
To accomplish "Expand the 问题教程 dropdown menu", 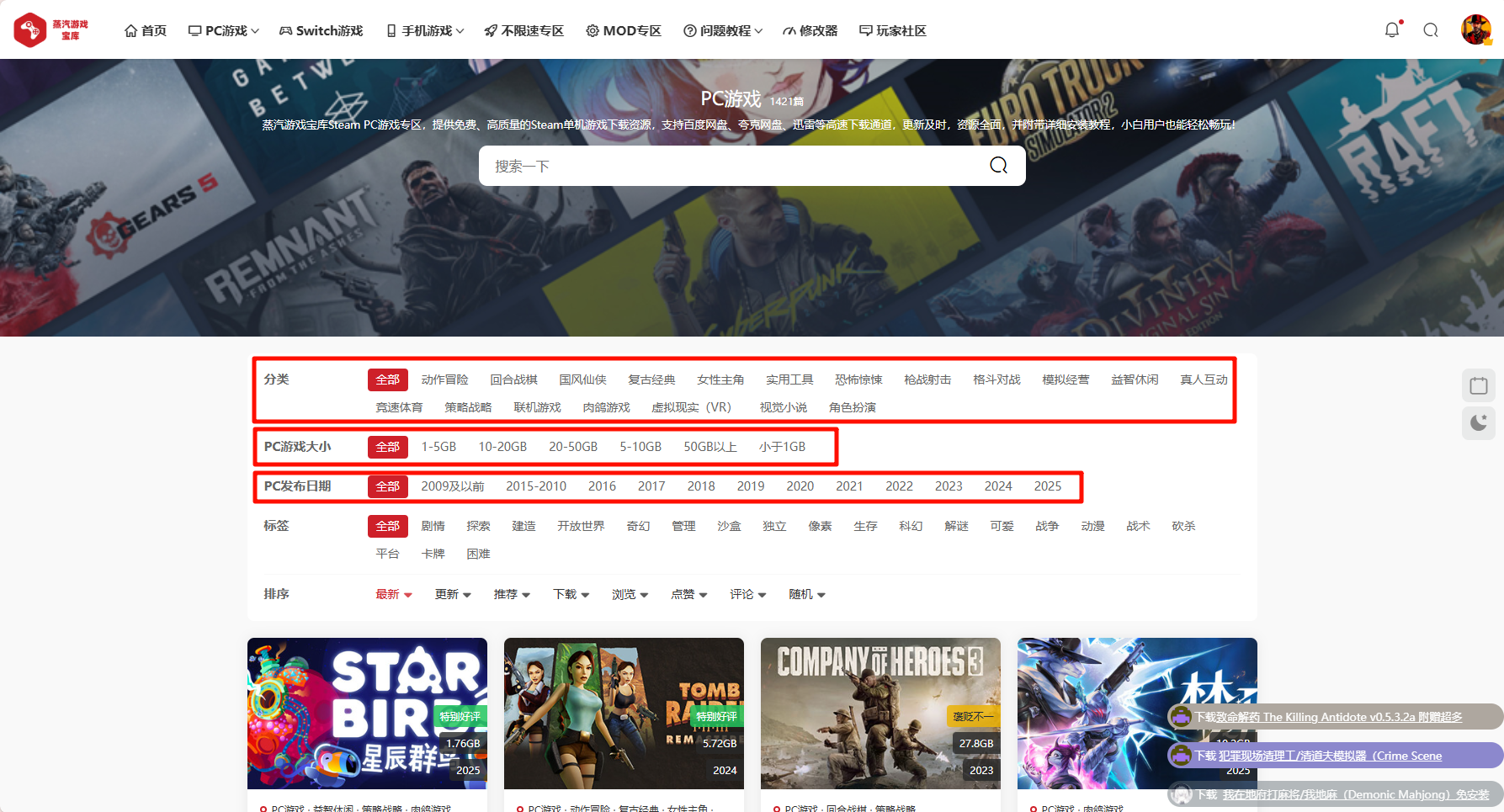I will (723, 30).
